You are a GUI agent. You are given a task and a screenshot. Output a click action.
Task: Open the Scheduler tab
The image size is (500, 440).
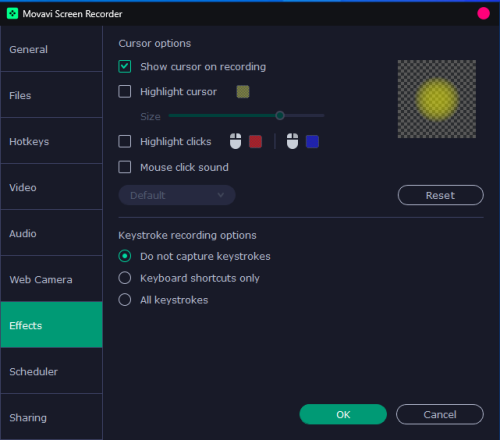pyautogui.click(x=51, y=371)
